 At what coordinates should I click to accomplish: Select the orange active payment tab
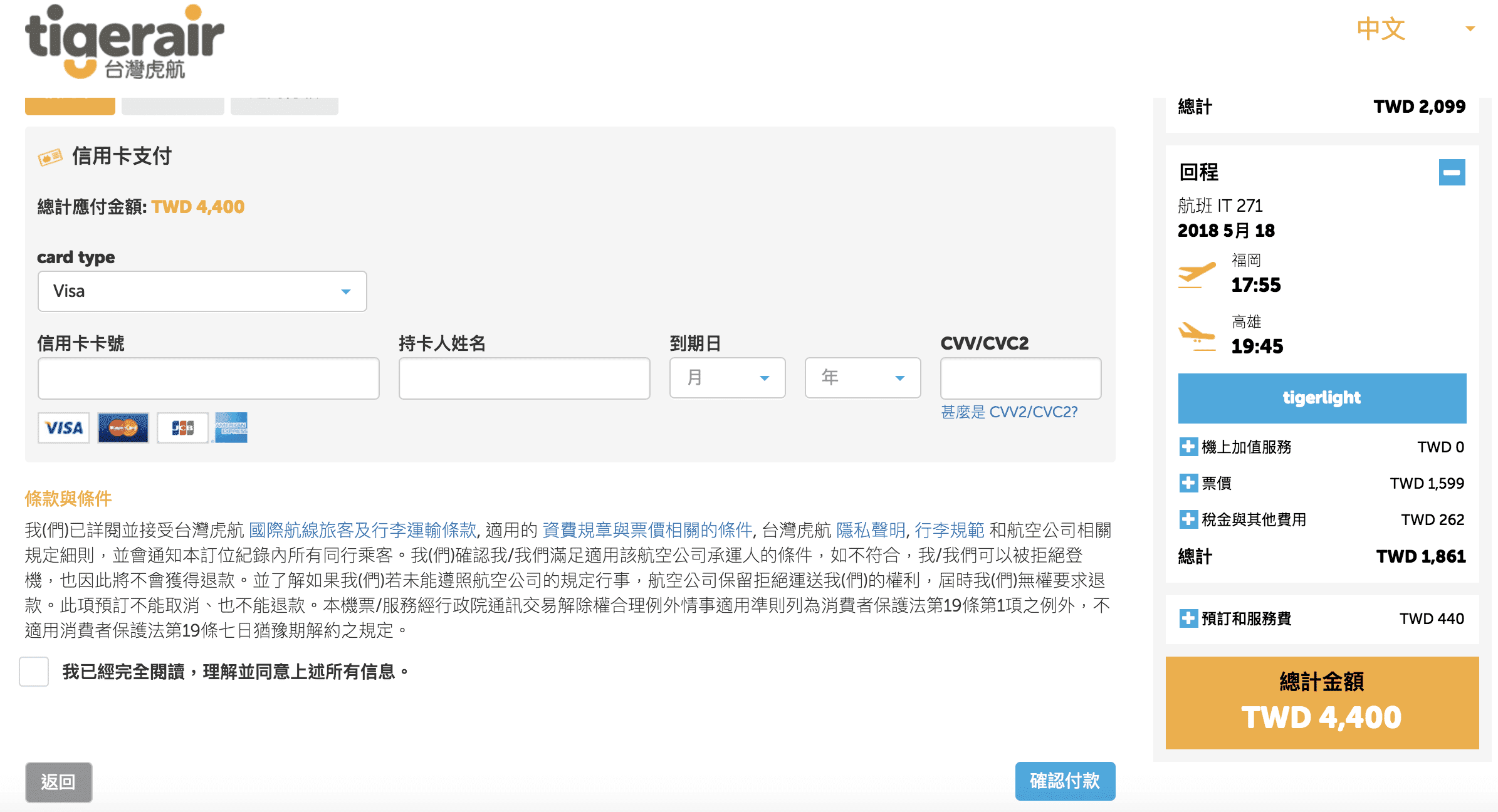[70, 105]
